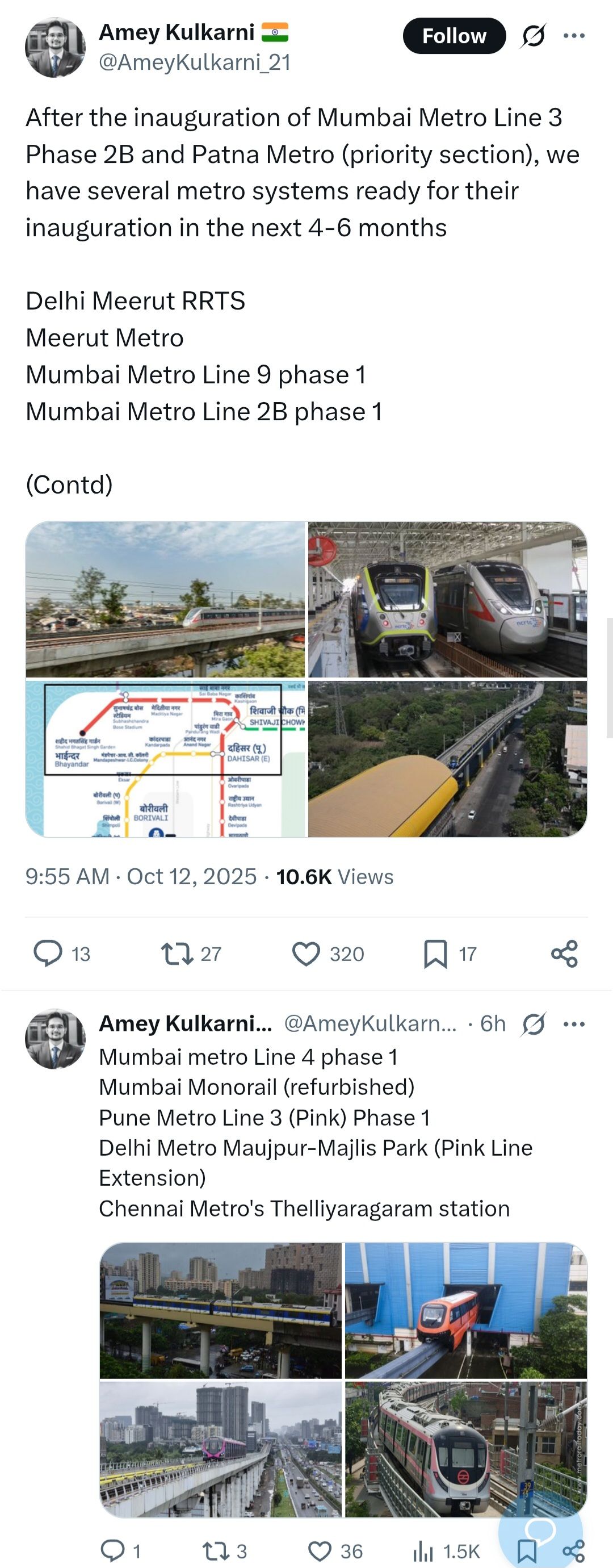613x1568 pixels.
Task: Open the main post's three-dot menu
Action: pos(573,36)
